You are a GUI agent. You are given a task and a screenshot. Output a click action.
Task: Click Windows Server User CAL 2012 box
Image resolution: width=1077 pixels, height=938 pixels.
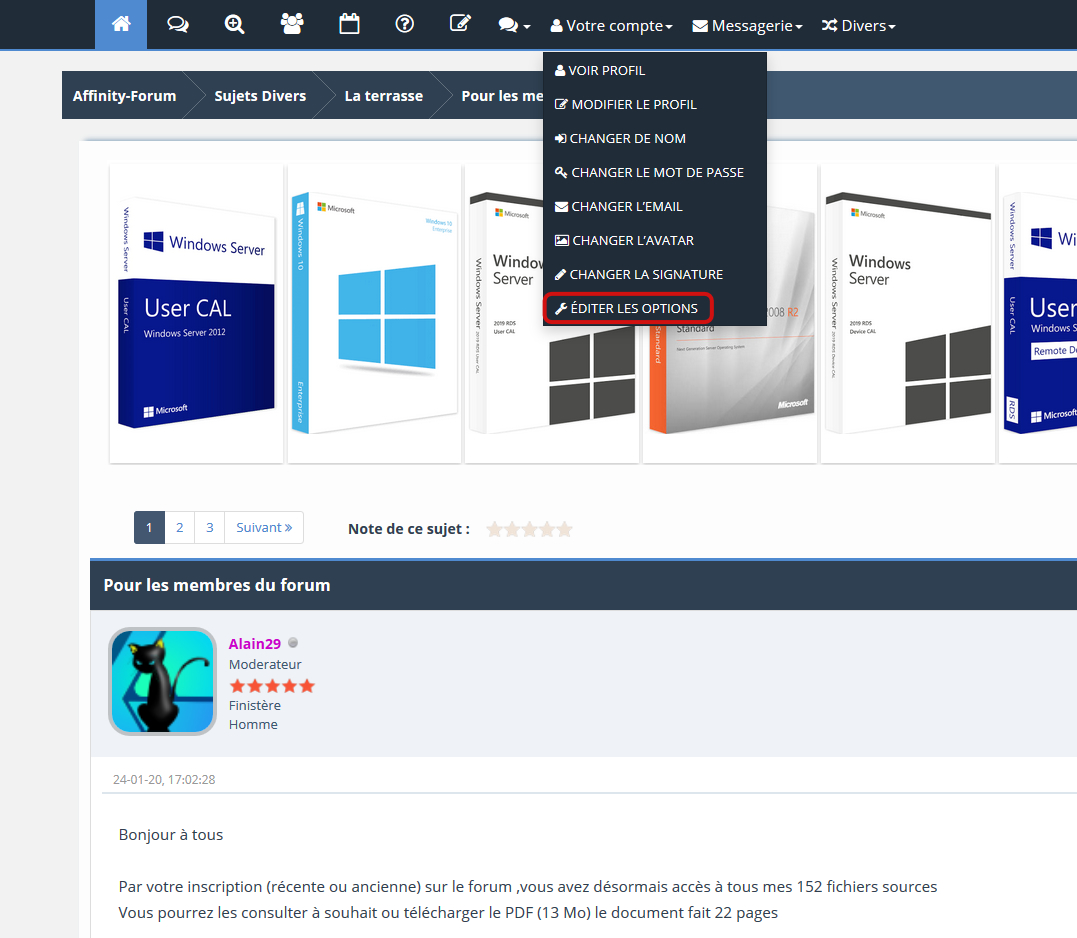pyautogui.click(x=196, y=313)
